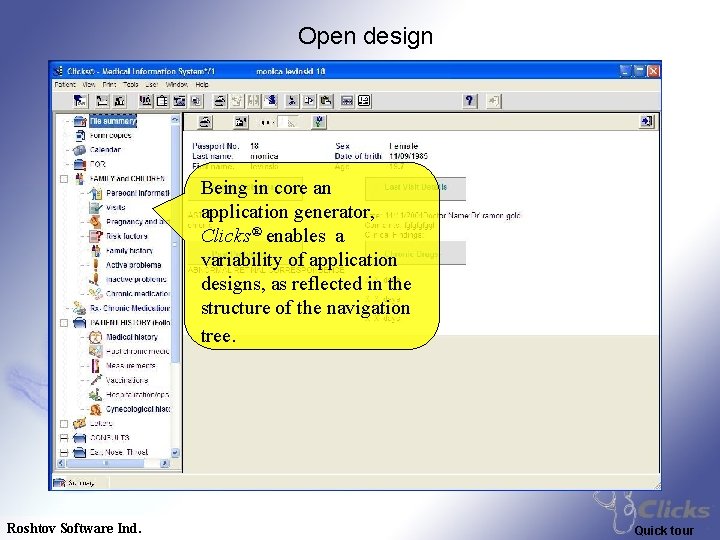Screen dimensions: 720x540
Task: Click the greyed exit door icon beside help
Action: 494,101
